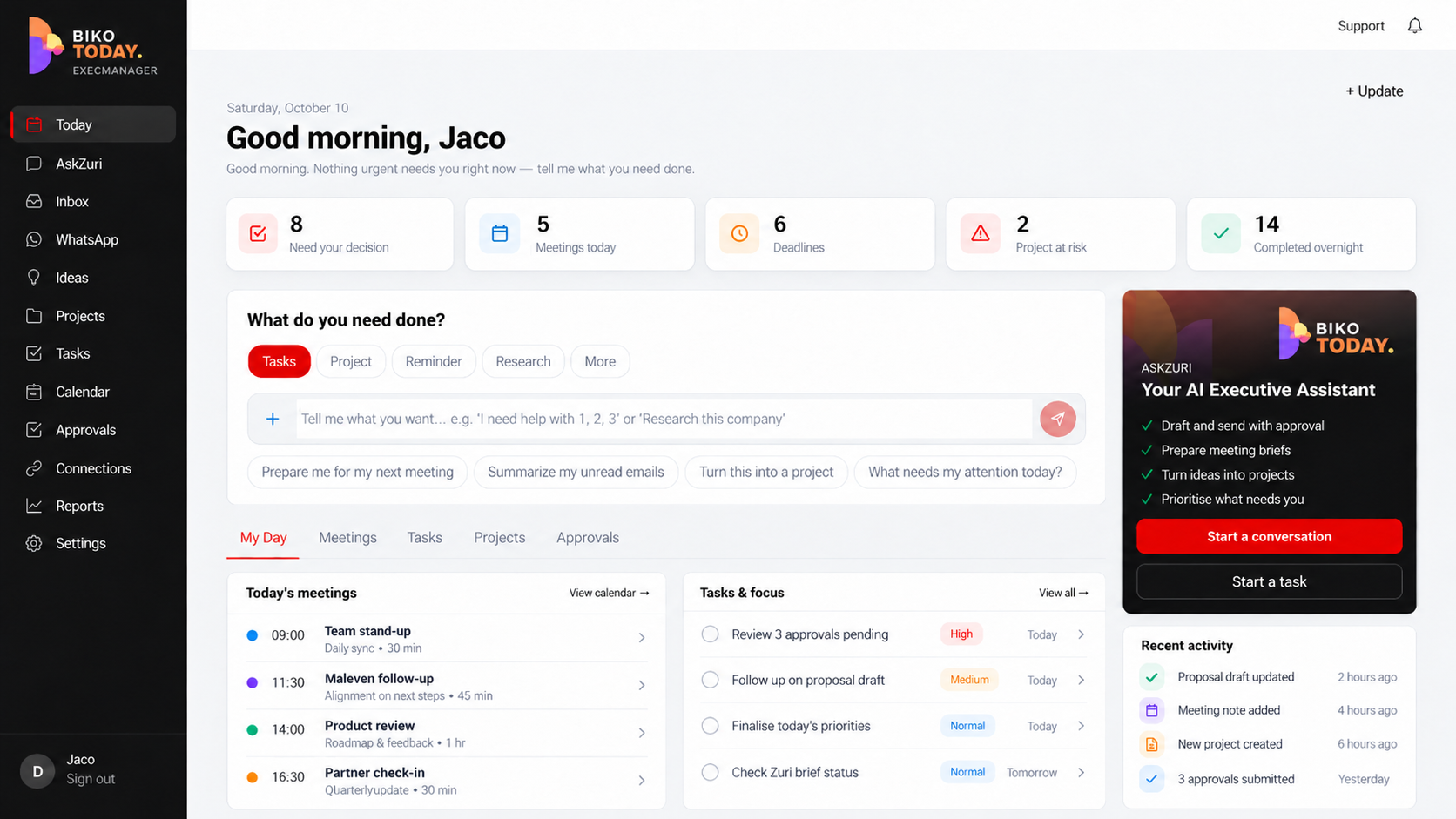Viewport: 1456px width, 819px height.
Task: Click the Completed overnight check icon
Action: click(x=1221, y=233)
